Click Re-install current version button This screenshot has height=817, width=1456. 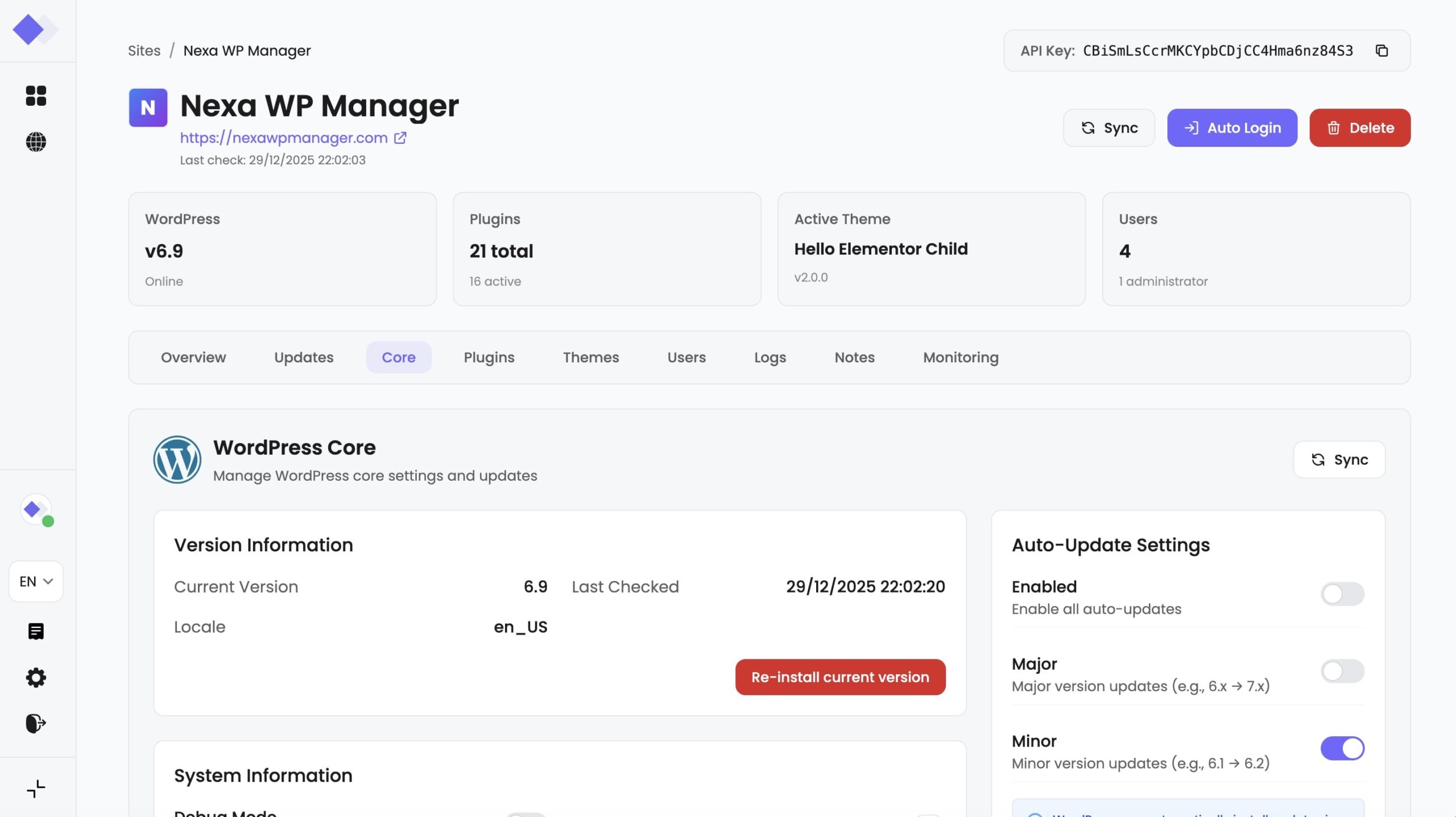[x=839, y=677]
